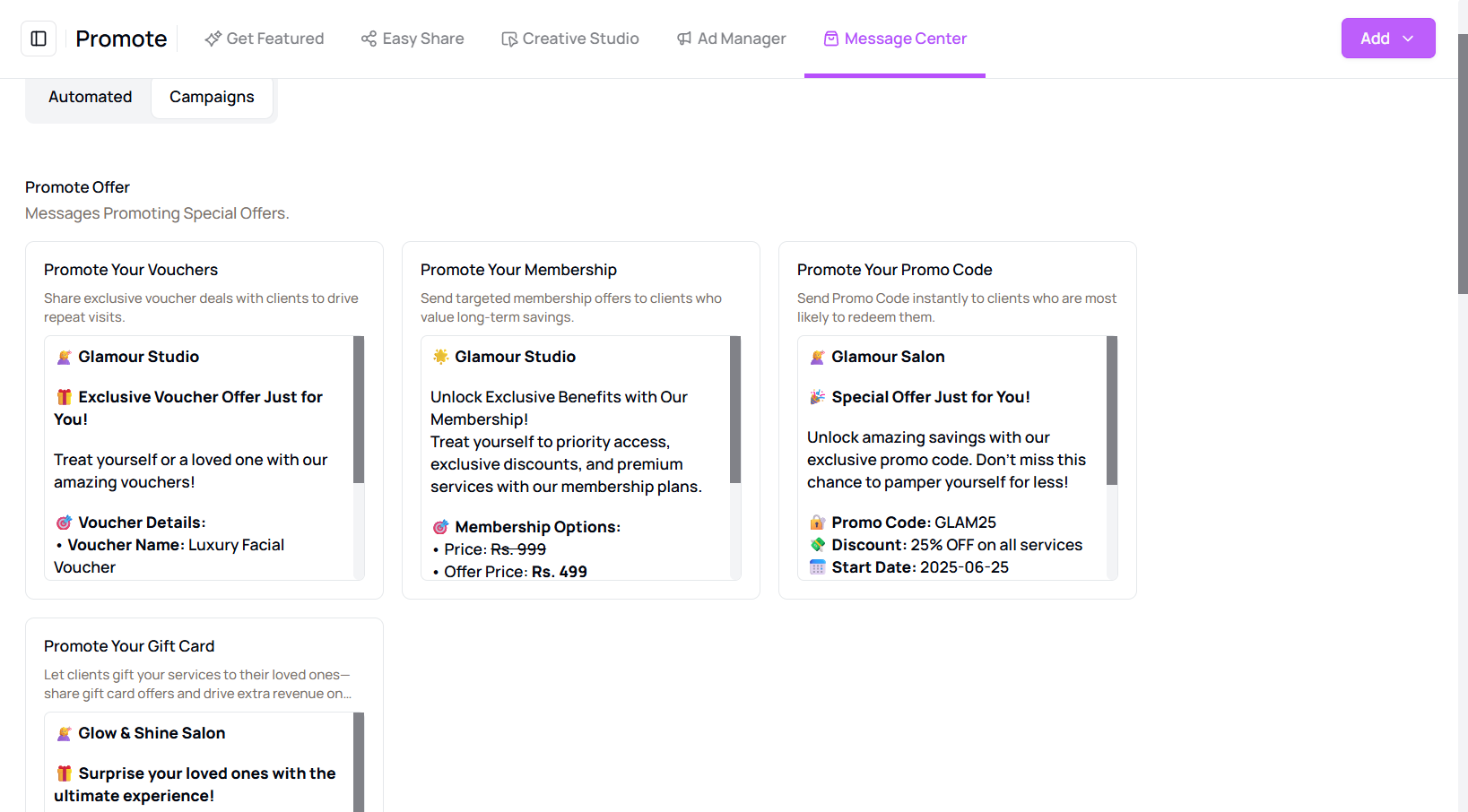Open the Promote Your Promo Code card title
The image size is (1468, 812).
894,270
